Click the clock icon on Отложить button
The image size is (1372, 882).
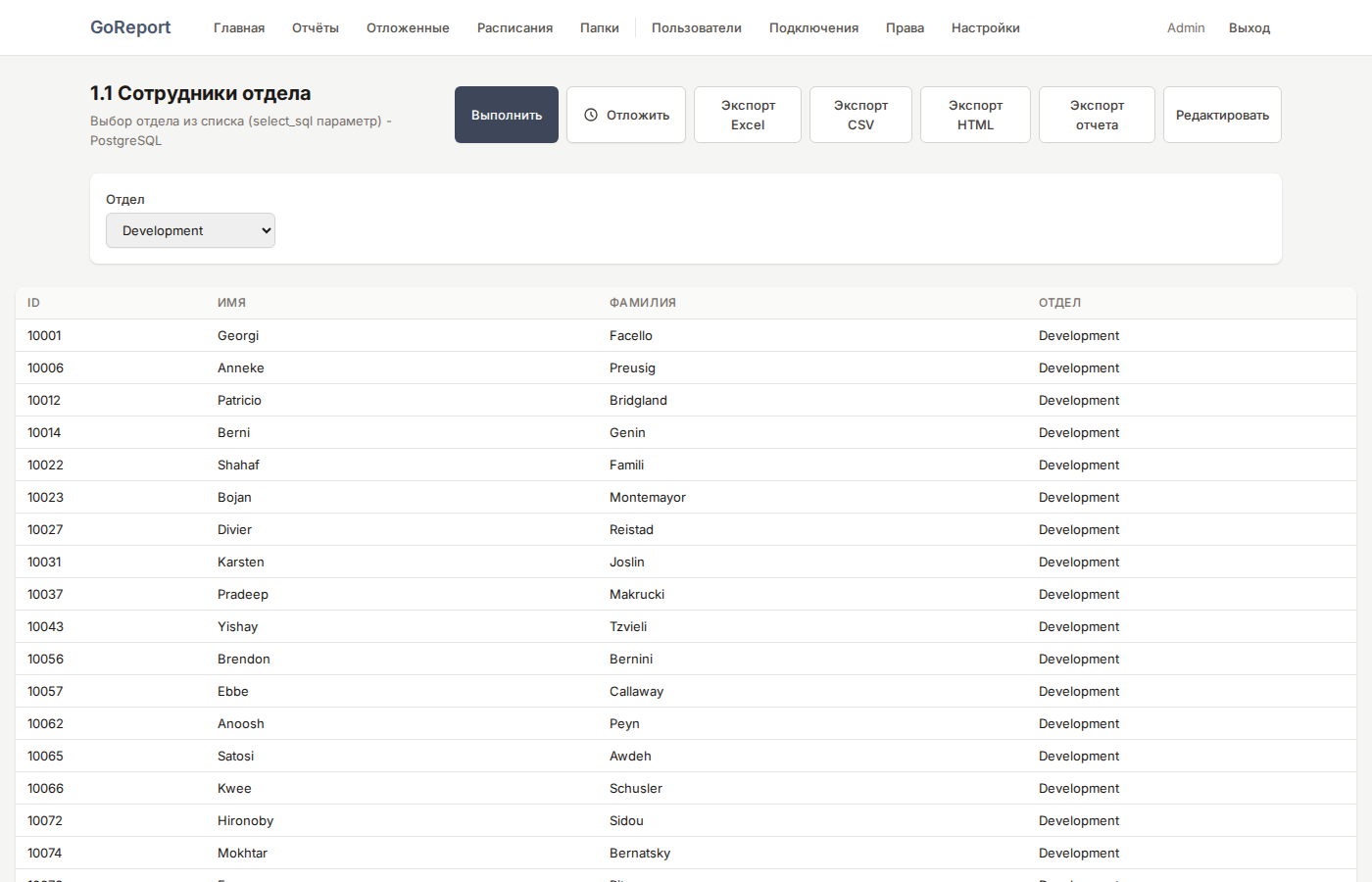coord(591,115)
